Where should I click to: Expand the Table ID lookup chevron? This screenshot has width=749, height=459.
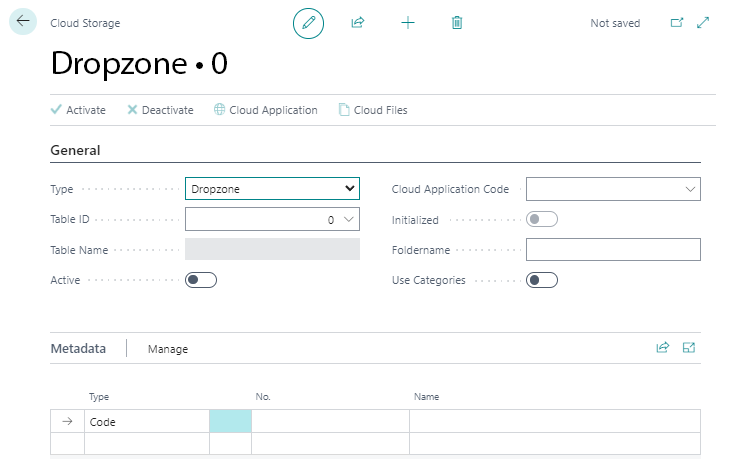point(349,219)
